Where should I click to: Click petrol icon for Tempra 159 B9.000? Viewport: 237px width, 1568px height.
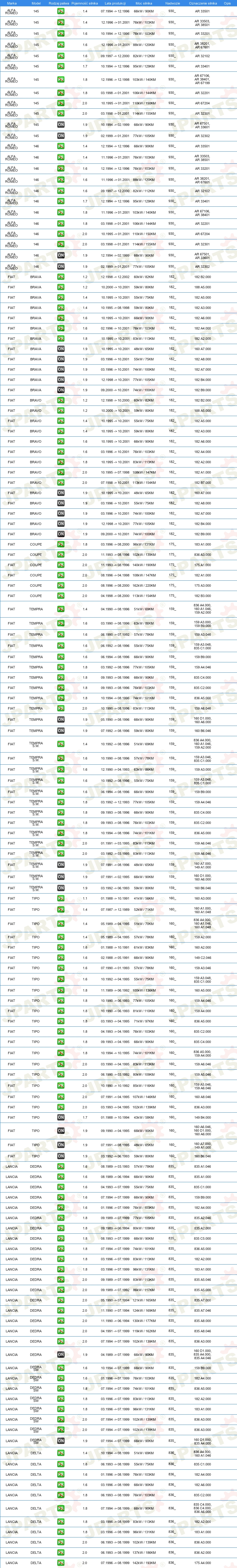[61, 657]
